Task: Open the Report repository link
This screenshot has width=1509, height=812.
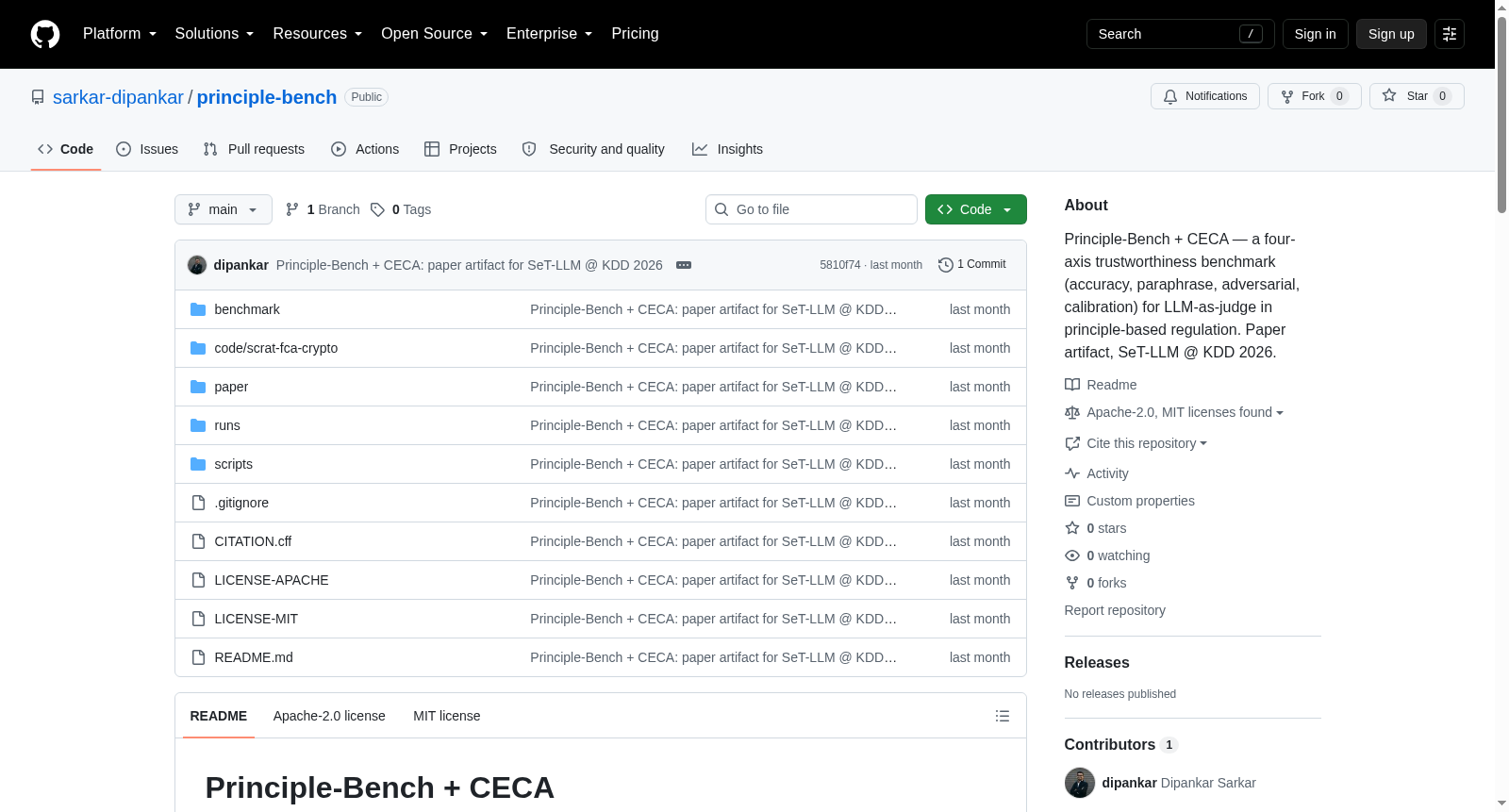Action: [1115, 610]
